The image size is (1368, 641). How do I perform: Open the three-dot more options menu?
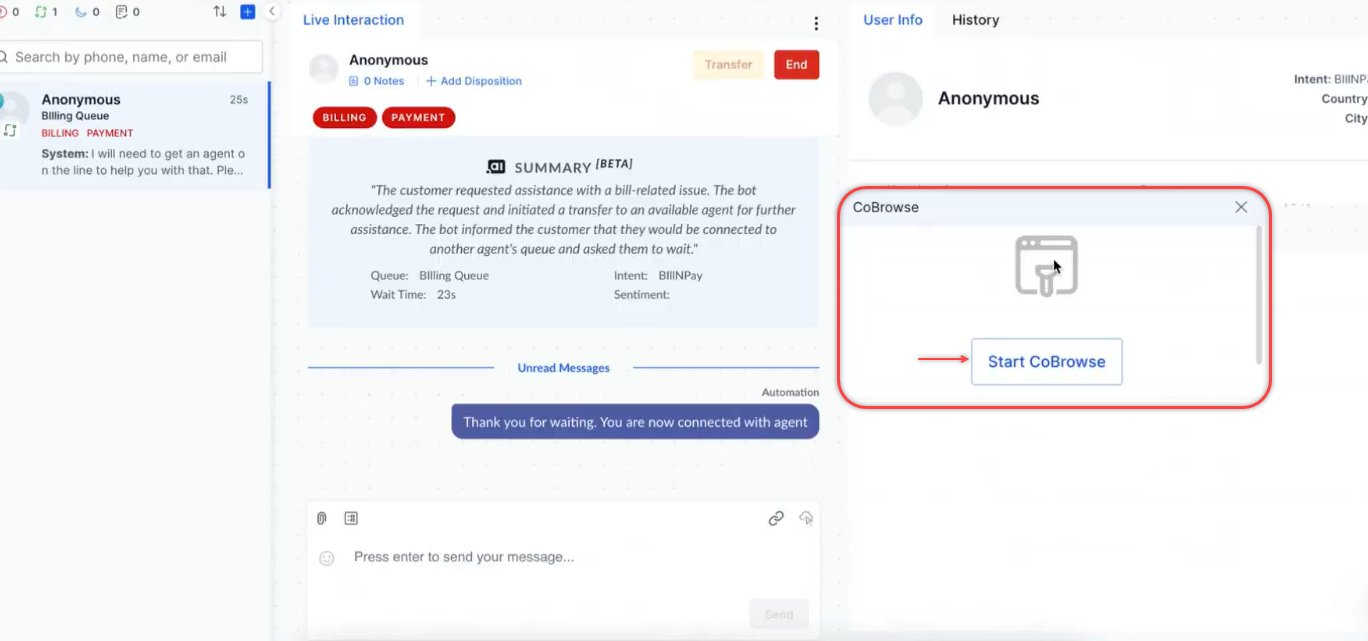click(x=816, y=23)
